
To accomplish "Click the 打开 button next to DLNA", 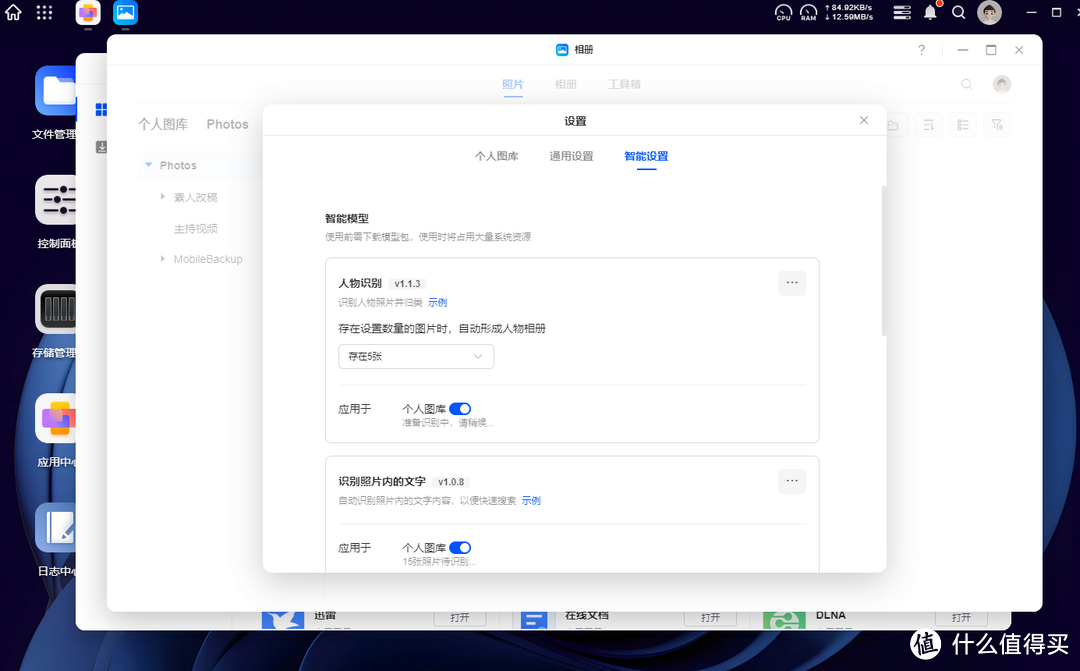I will pyautogui.click(x=961, y=617).
